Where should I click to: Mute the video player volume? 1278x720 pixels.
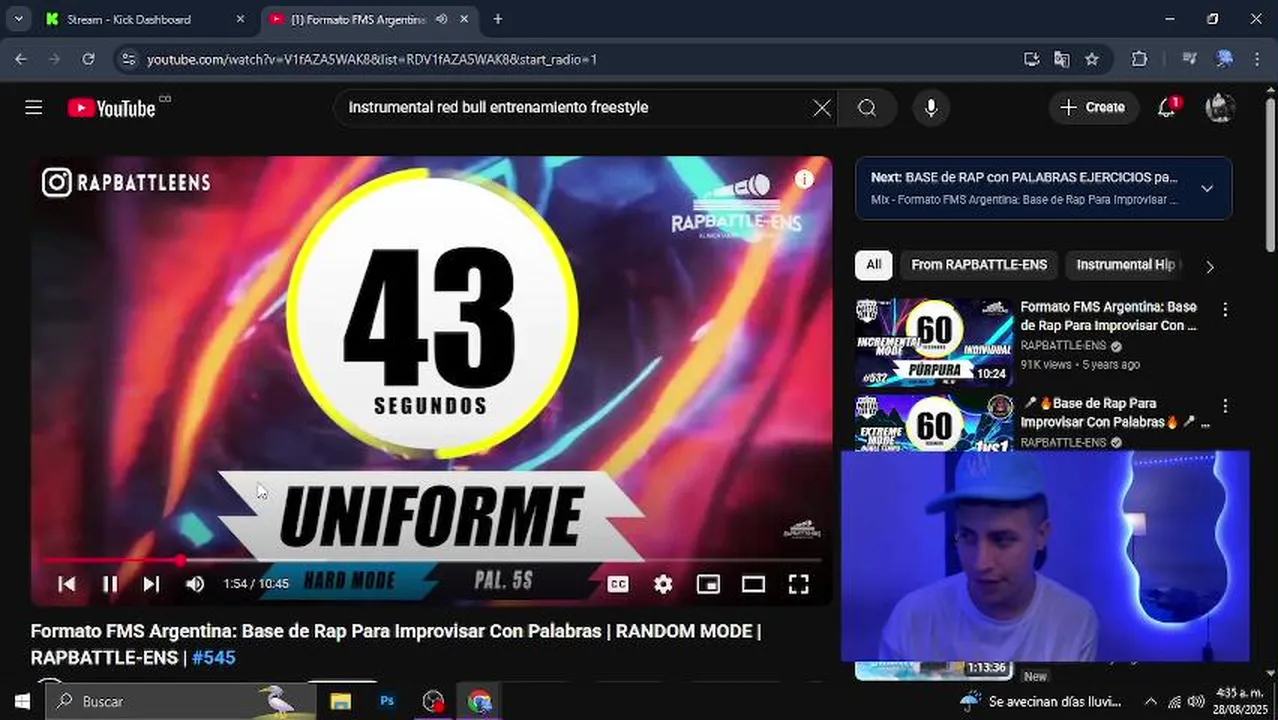point(195,584)
